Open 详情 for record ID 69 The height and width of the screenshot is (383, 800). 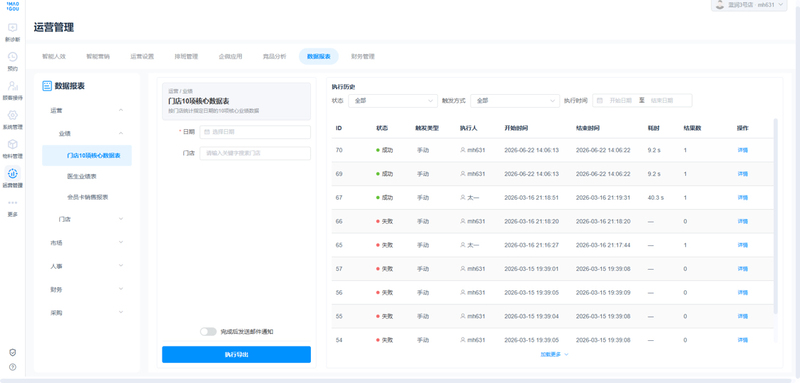[x=742, y=174]
